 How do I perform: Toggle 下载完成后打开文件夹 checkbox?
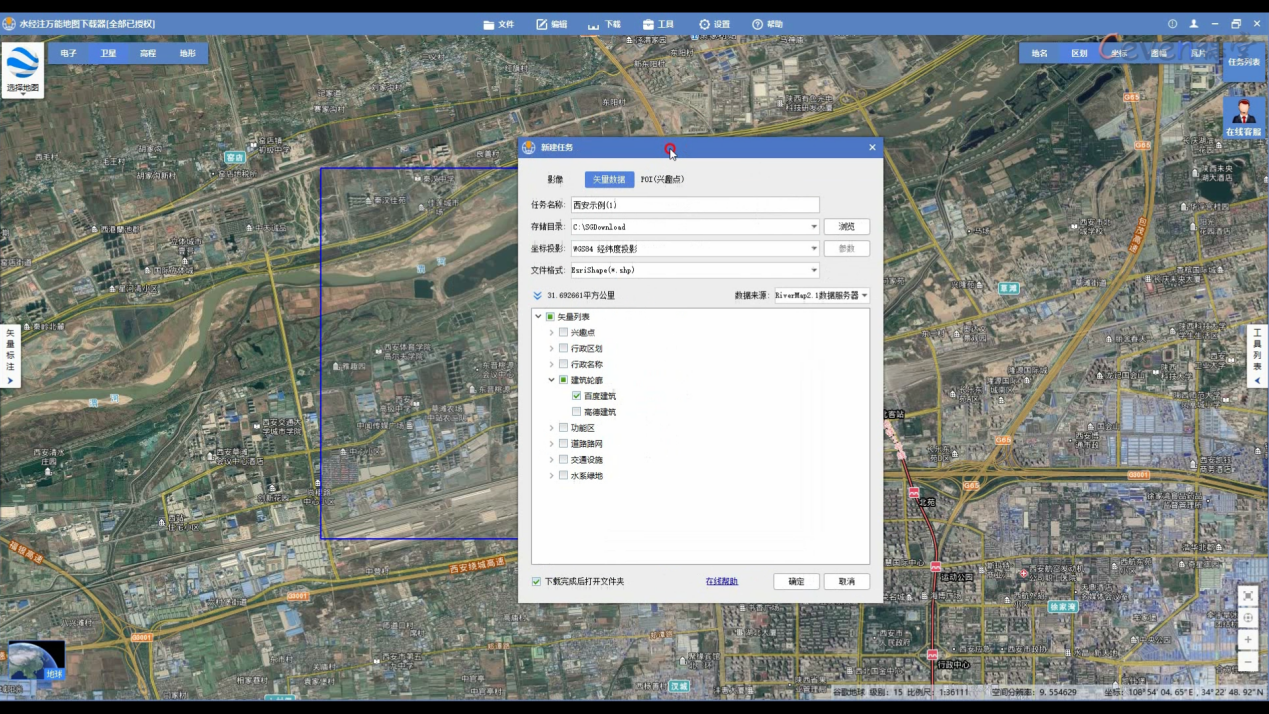[x=536, y=581]
